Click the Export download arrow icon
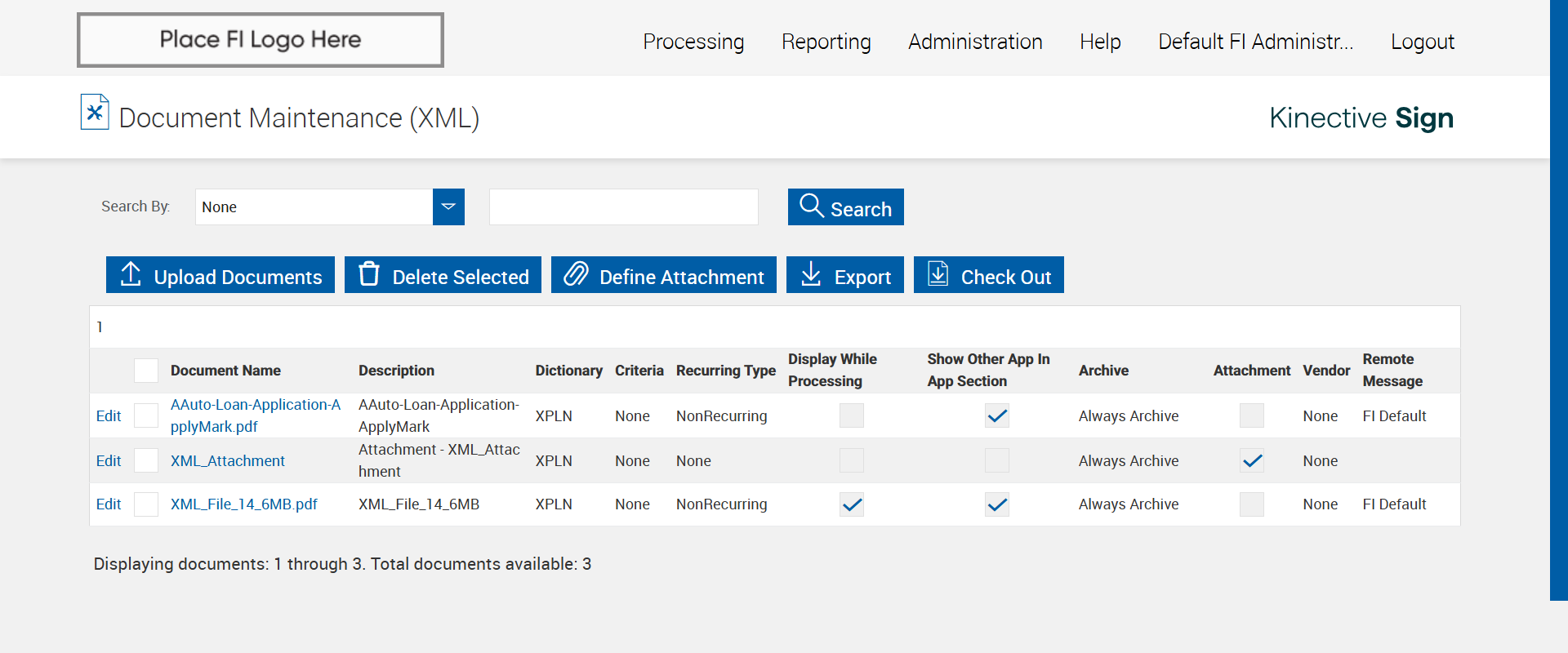1568x653 pixels. tap(810, 274)
